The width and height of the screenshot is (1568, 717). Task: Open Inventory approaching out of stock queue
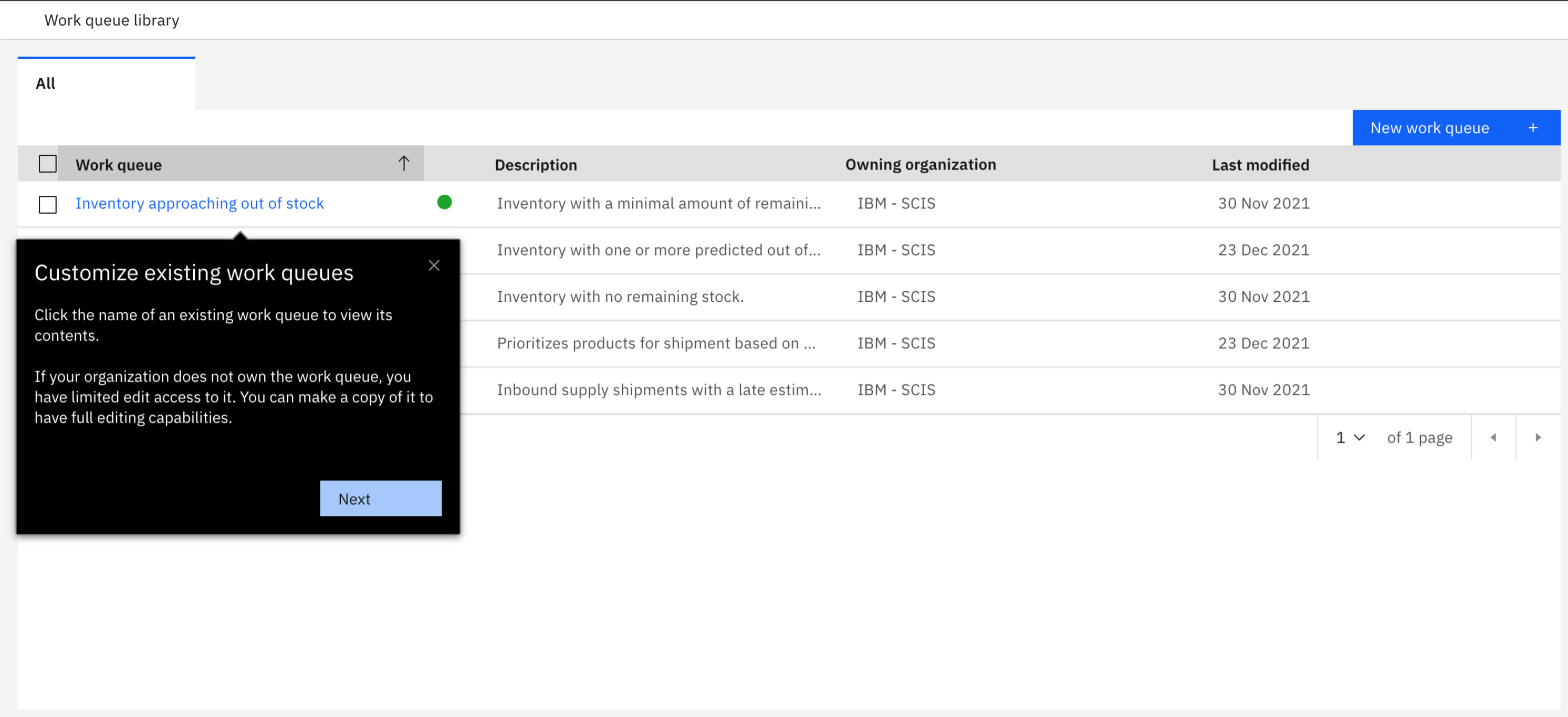tap(199, 203)
